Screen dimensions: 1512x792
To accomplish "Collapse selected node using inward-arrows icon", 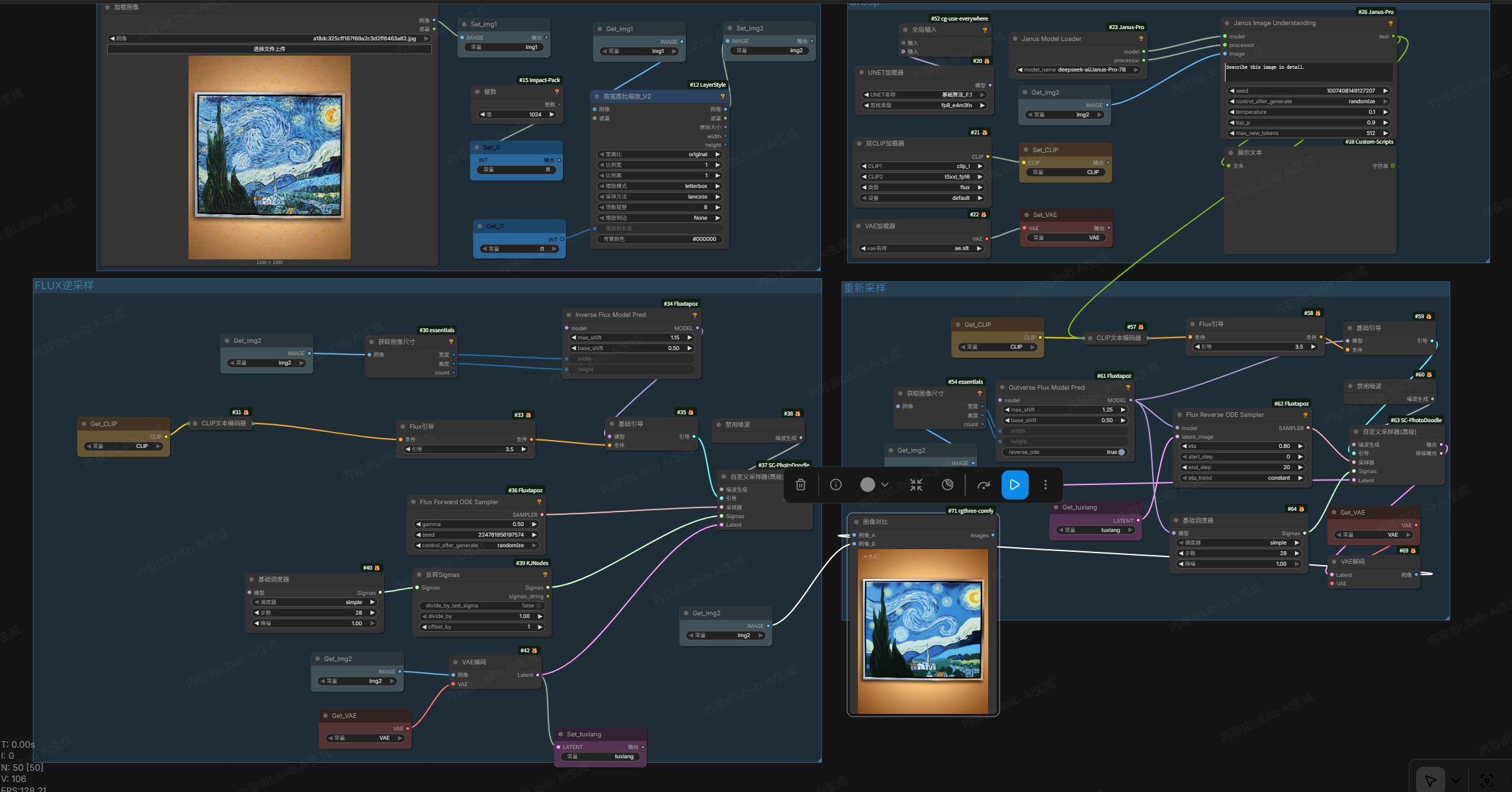I will (916, 485).
